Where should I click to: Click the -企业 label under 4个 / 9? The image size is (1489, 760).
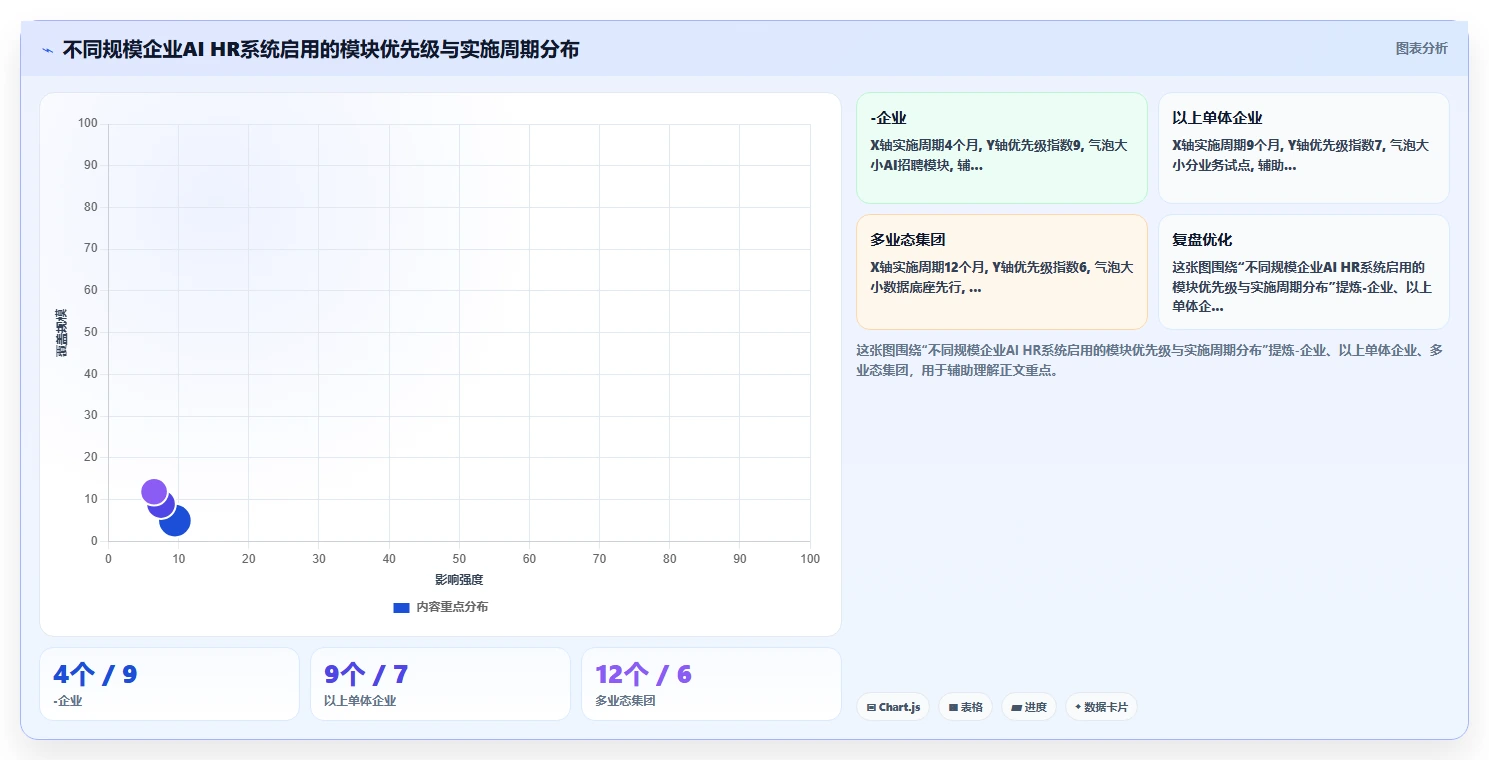click(68, 701)
